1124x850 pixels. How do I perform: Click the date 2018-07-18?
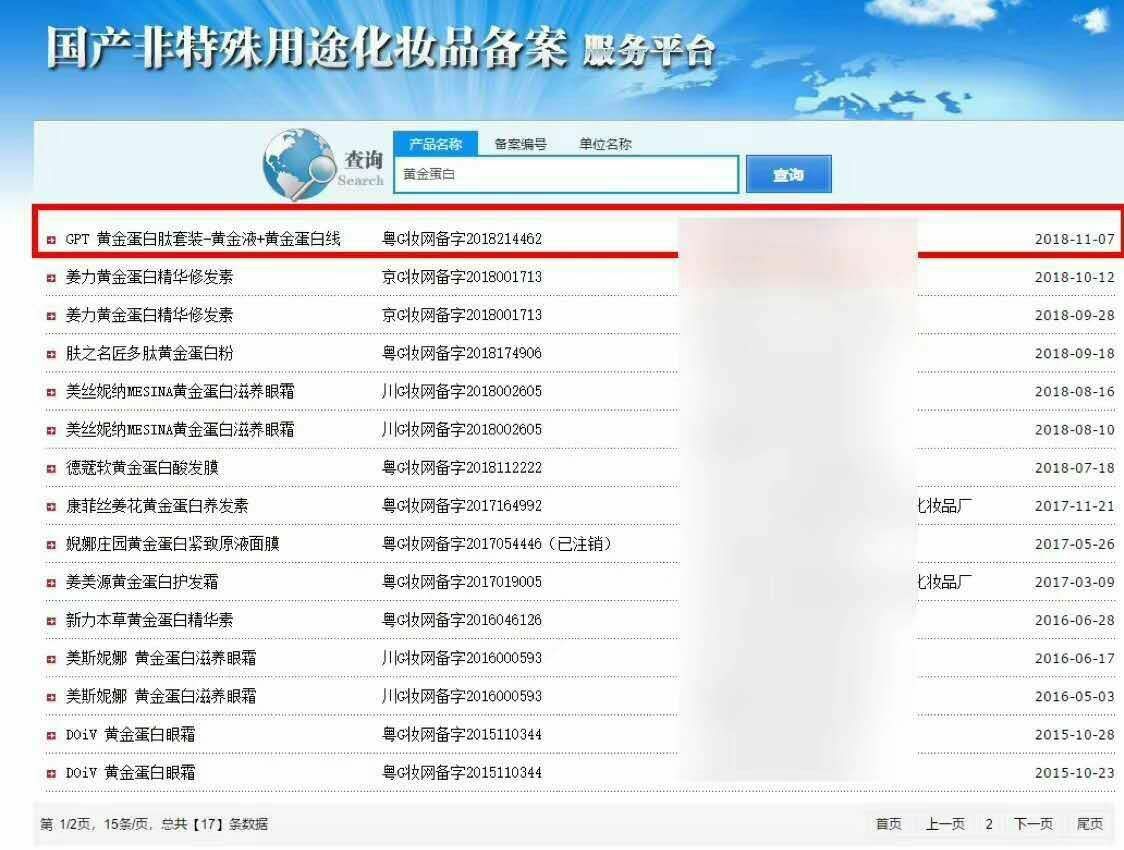[1075, 468]
